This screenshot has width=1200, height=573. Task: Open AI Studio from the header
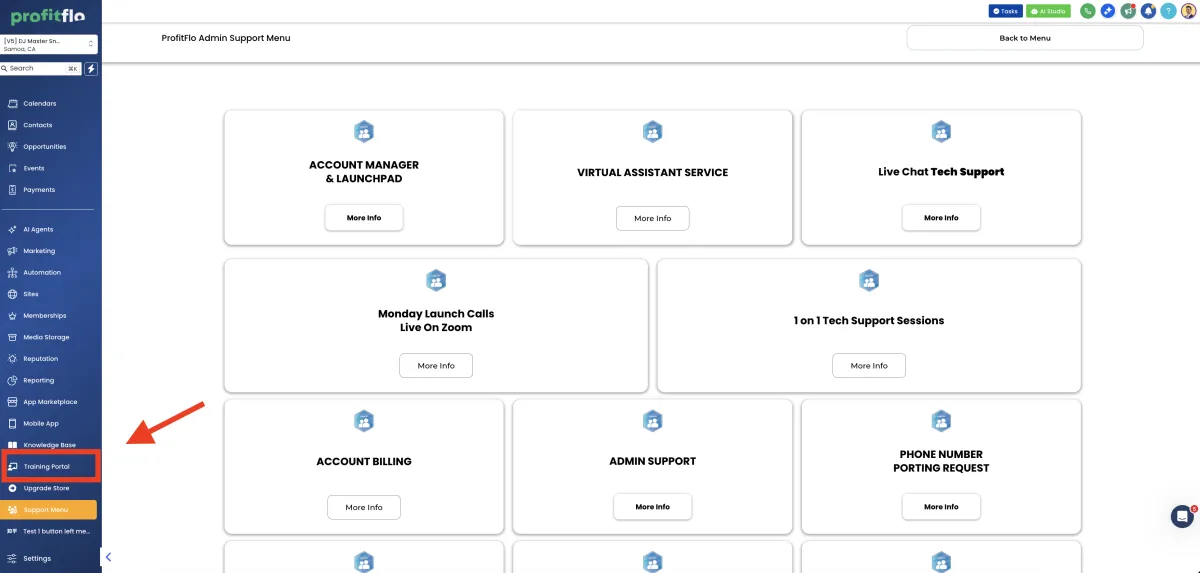(1048, 11)
